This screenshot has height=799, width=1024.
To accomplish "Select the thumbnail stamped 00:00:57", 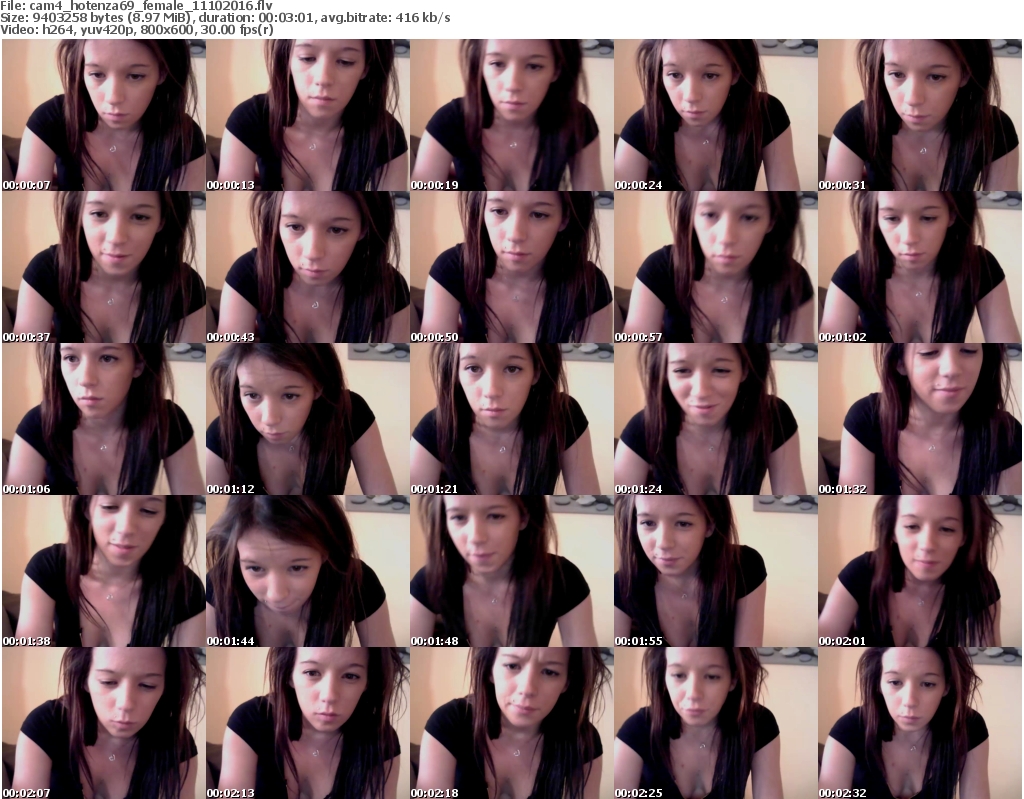I will coord(716,267).
